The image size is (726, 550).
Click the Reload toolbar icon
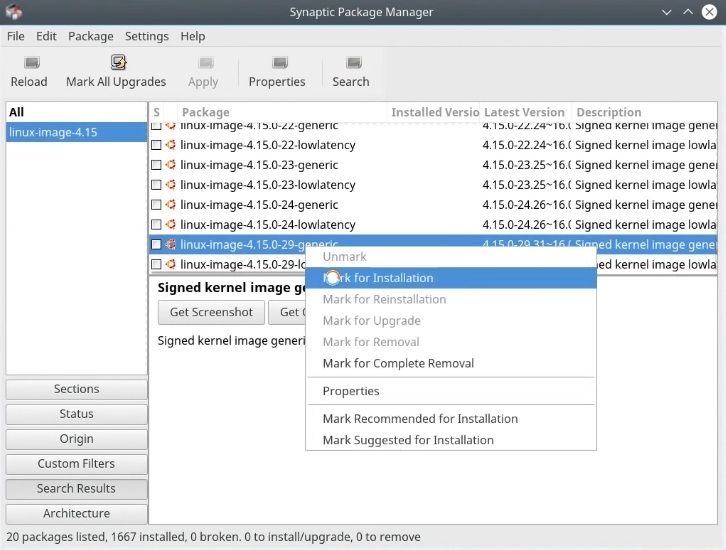click(x=32, y=62)
